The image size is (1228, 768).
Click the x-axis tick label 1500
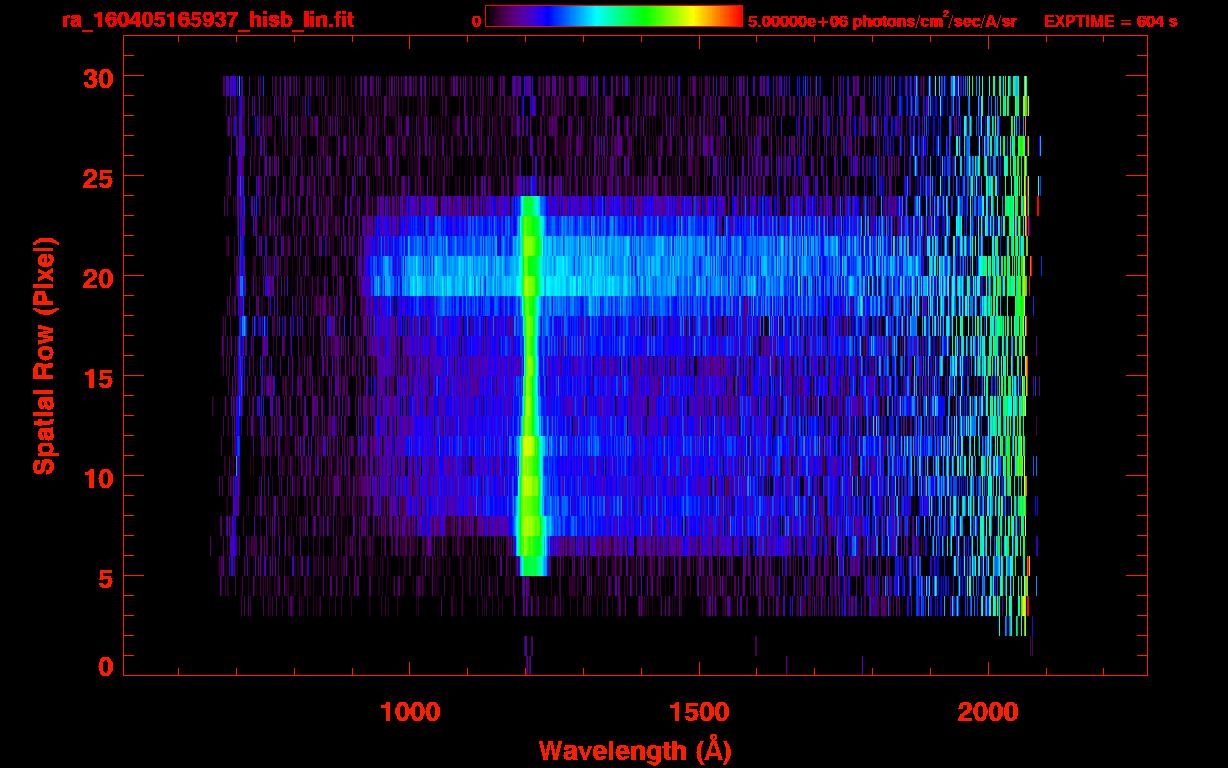tap(699, 712)
